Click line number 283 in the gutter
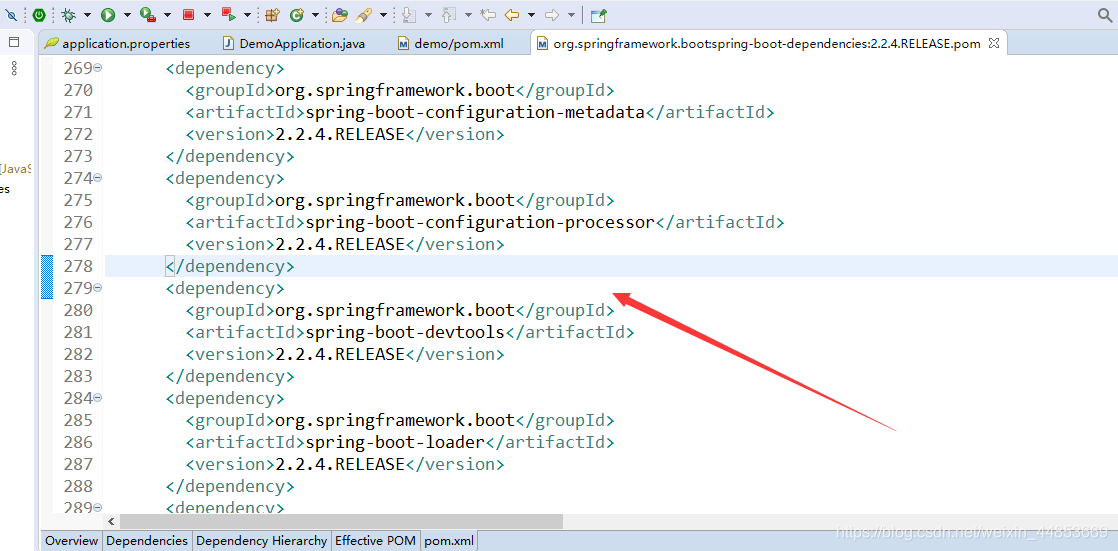 click(x=78, y=376)
